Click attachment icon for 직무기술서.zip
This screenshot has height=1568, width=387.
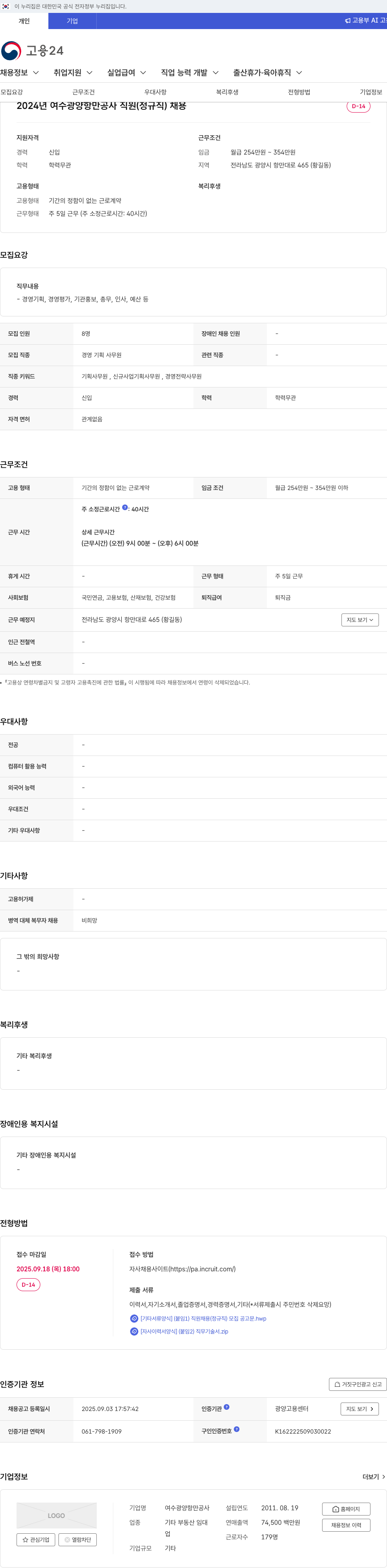(134, 1331)
